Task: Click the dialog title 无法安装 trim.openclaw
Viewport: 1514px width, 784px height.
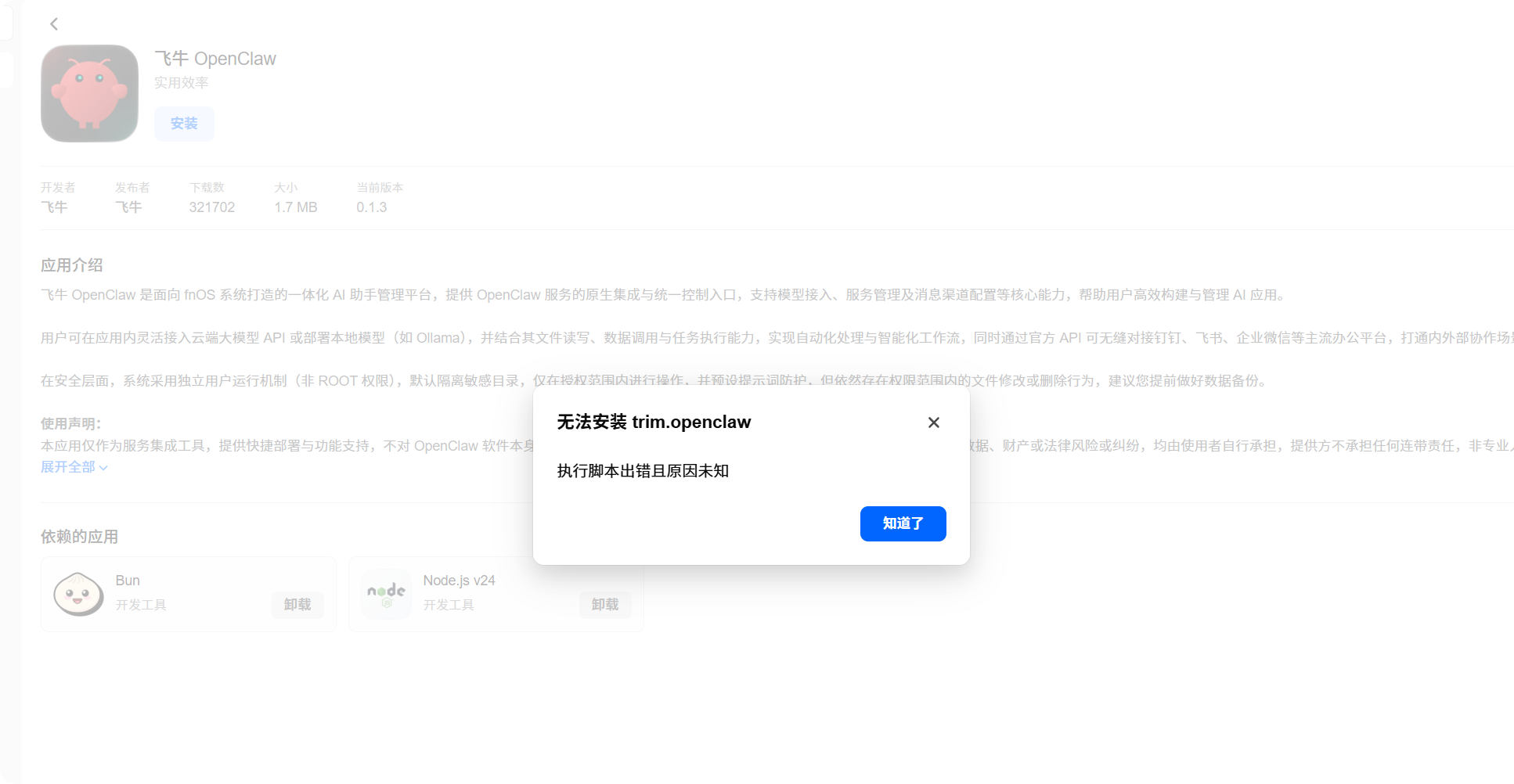Action: [654, 423]
